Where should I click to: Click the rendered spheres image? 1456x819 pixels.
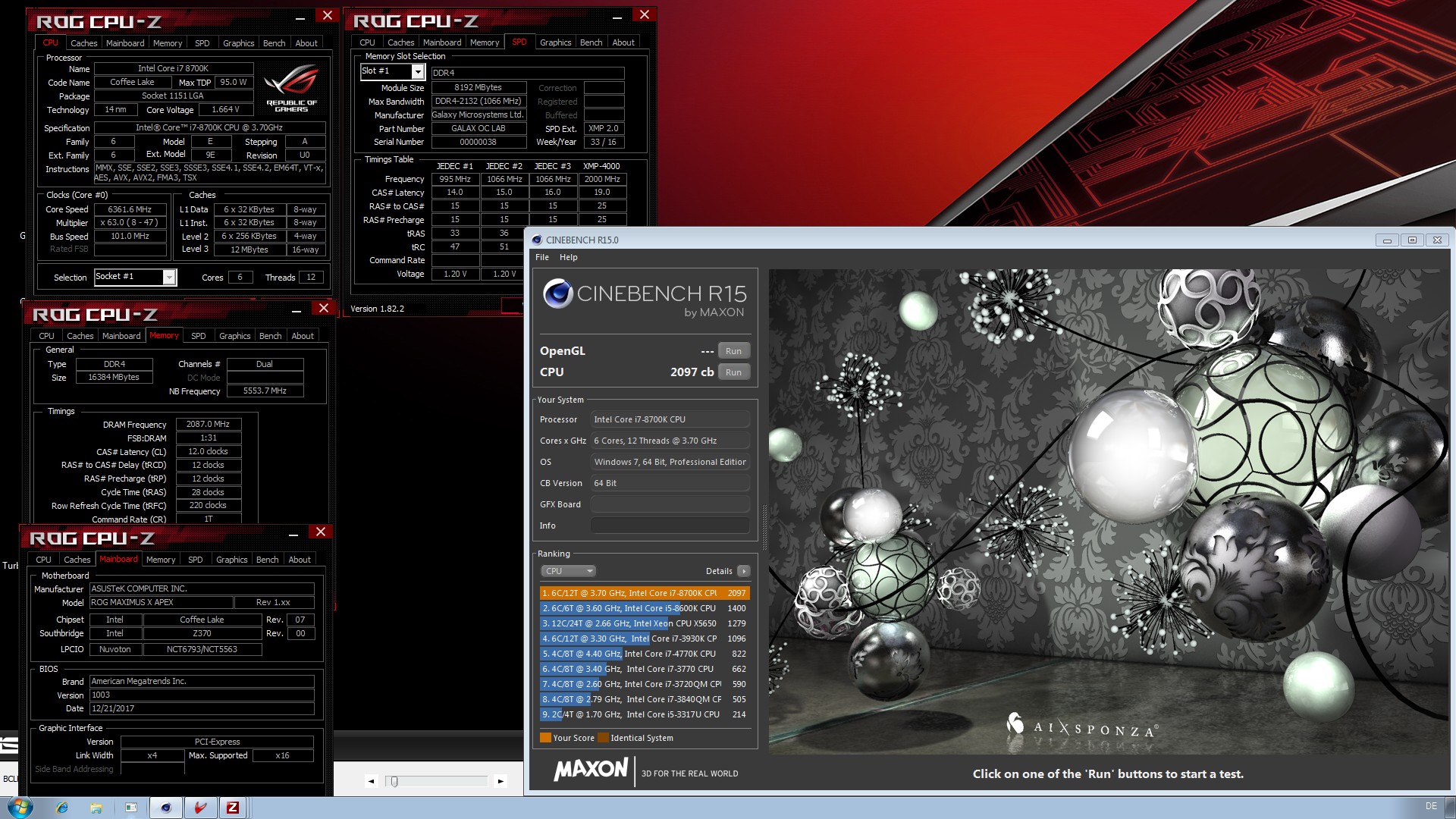[1109, 512]
